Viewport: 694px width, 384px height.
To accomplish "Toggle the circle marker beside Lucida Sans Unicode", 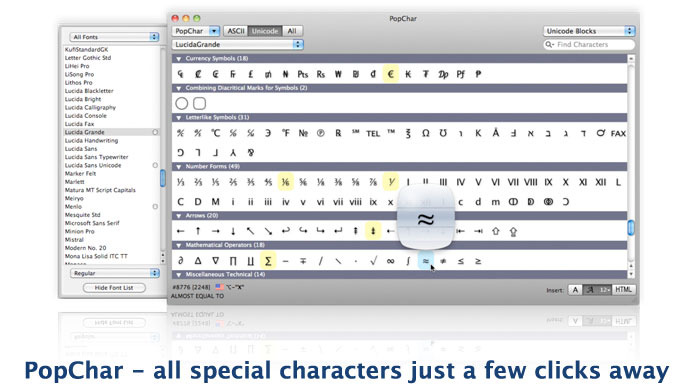I will point(155,165).
